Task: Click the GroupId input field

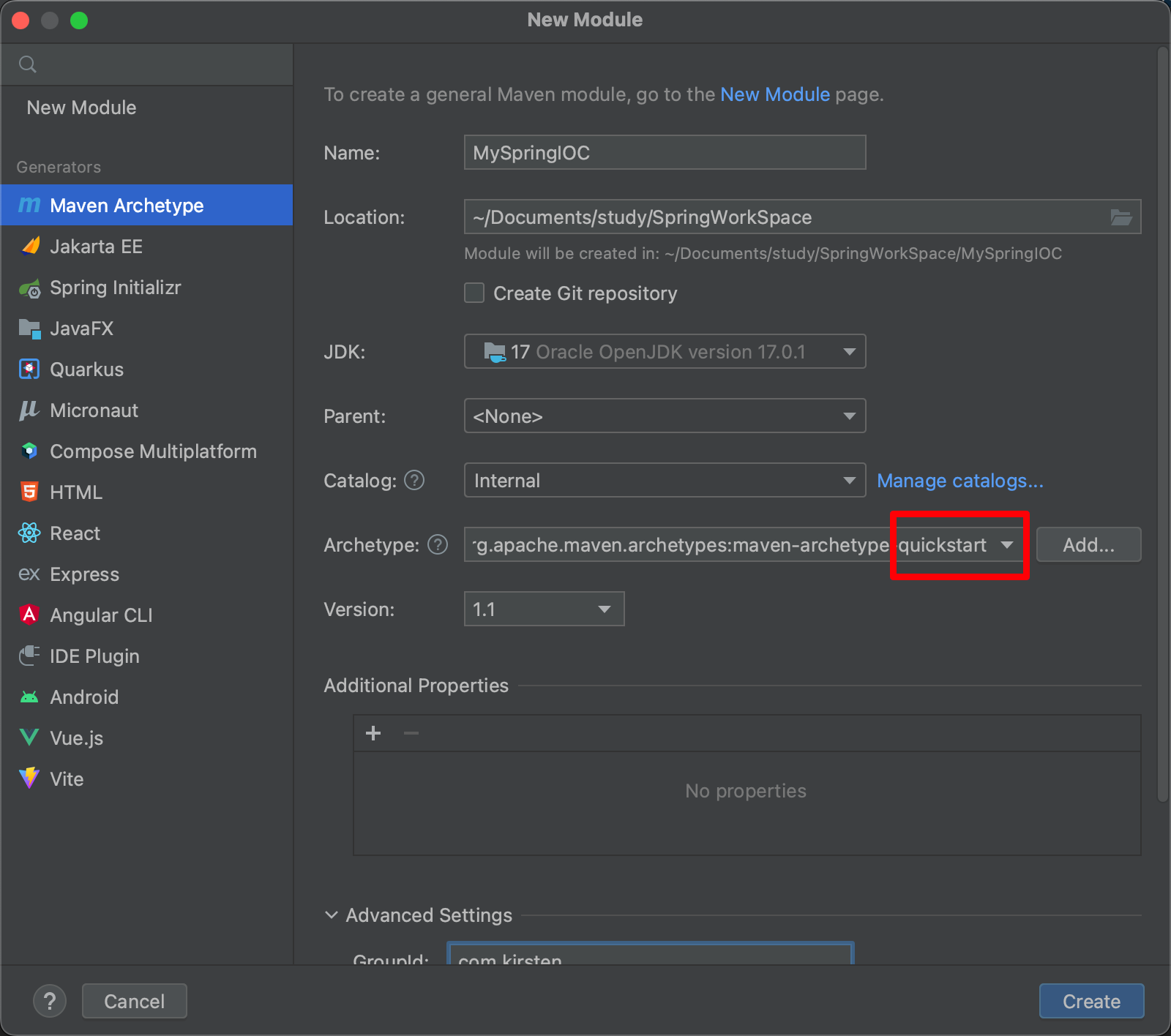Action: (650, 953)
